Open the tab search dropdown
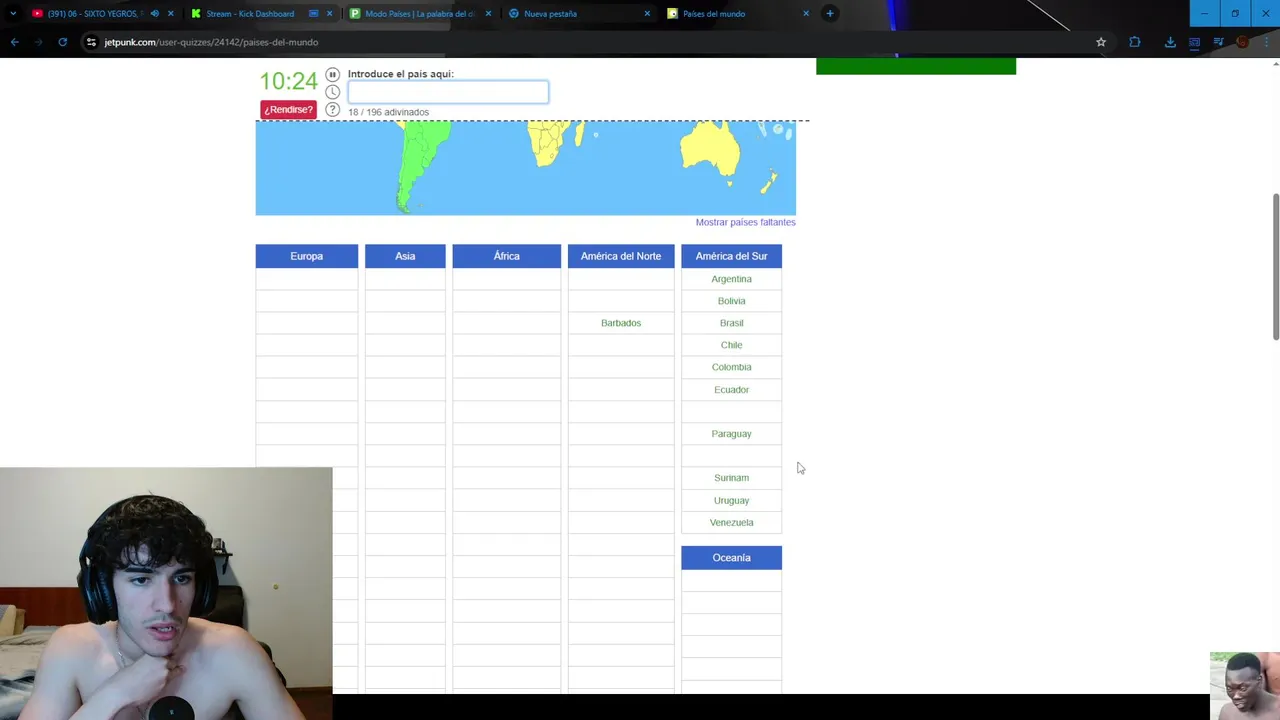Image resolution: width=1280 pixels, height=720 pixels. 12,14
